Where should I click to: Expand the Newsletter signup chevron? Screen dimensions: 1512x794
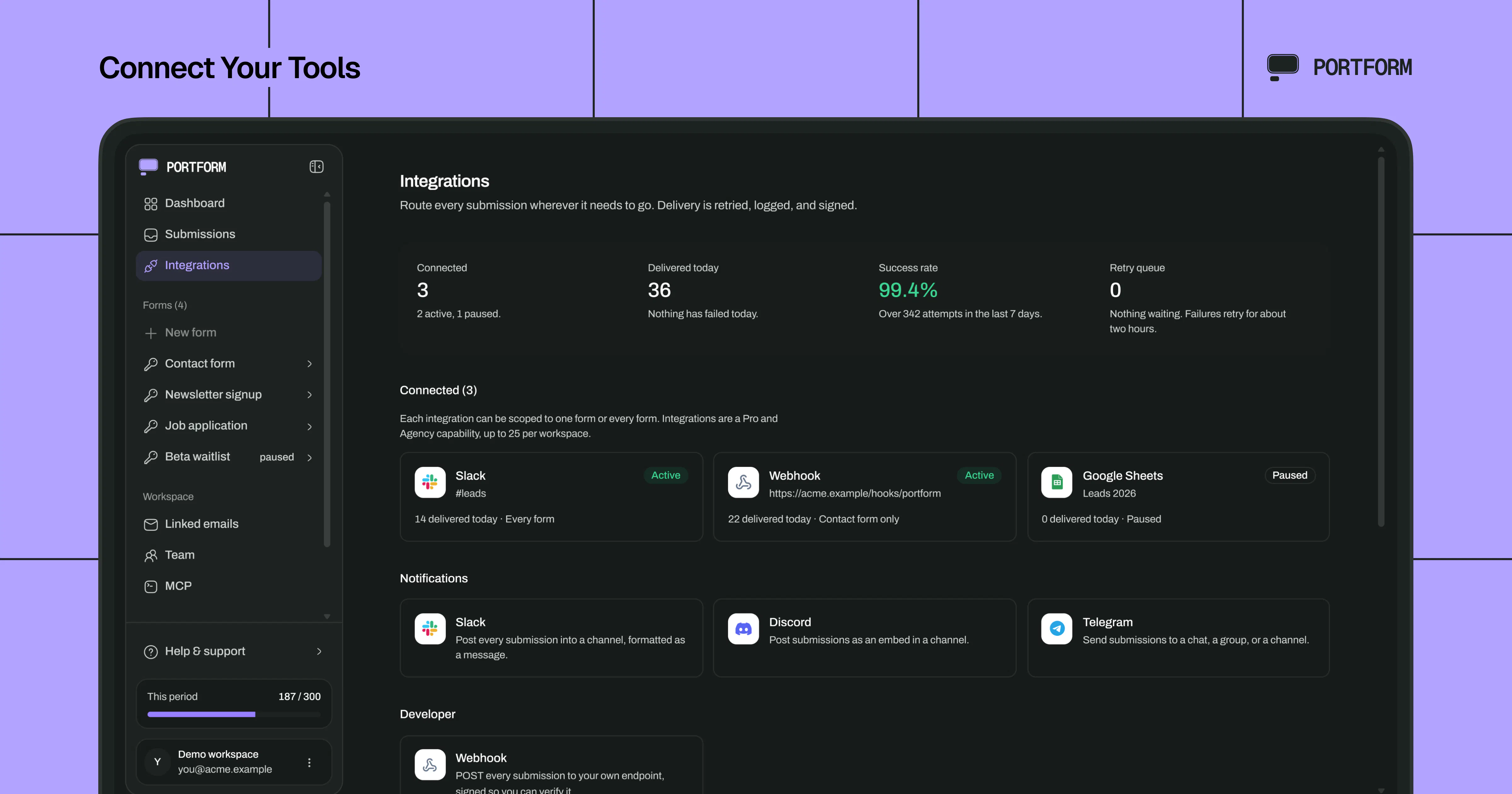coord(309,395)
